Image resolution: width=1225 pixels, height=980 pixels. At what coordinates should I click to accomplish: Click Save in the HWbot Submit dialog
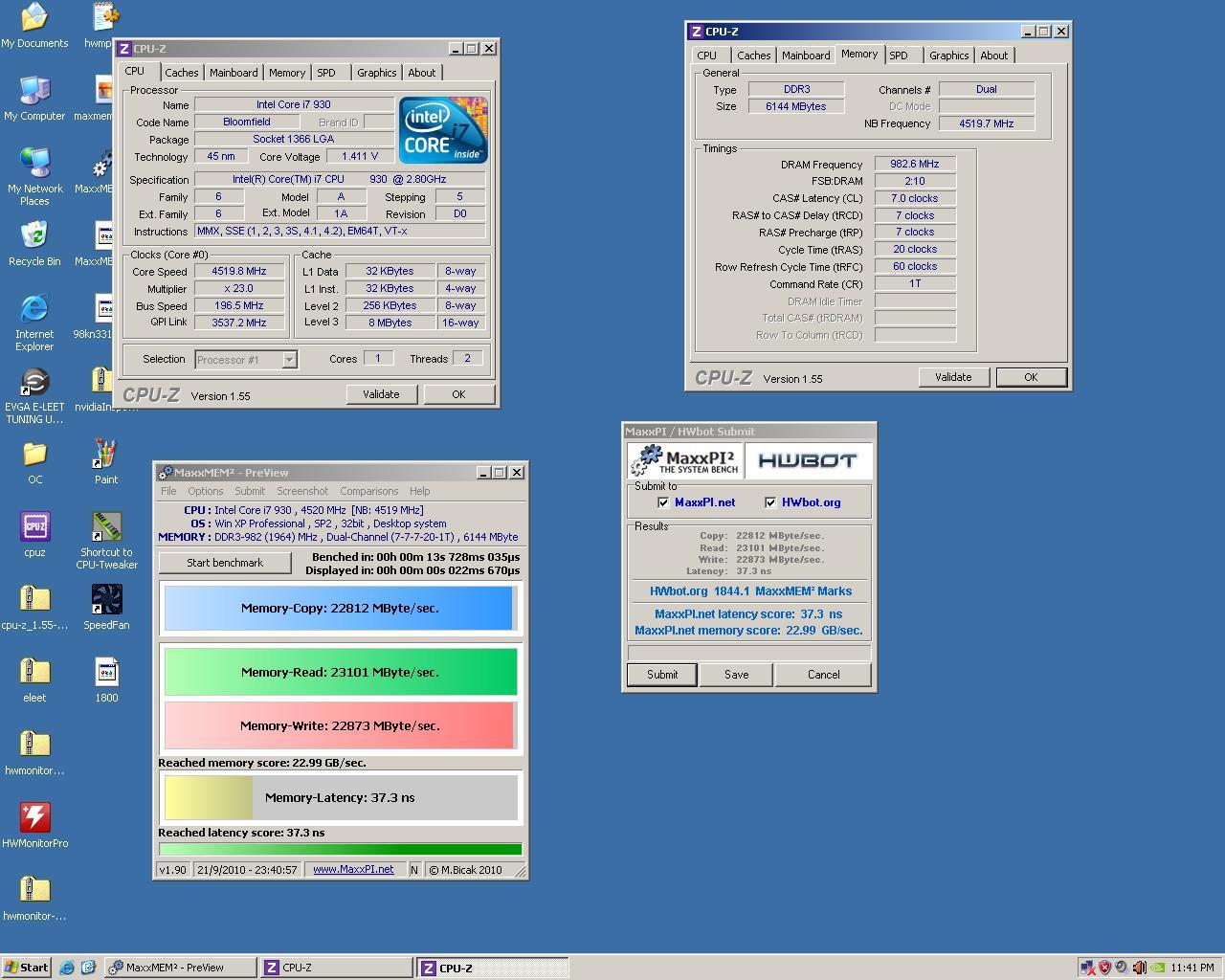tap(736, 675)
